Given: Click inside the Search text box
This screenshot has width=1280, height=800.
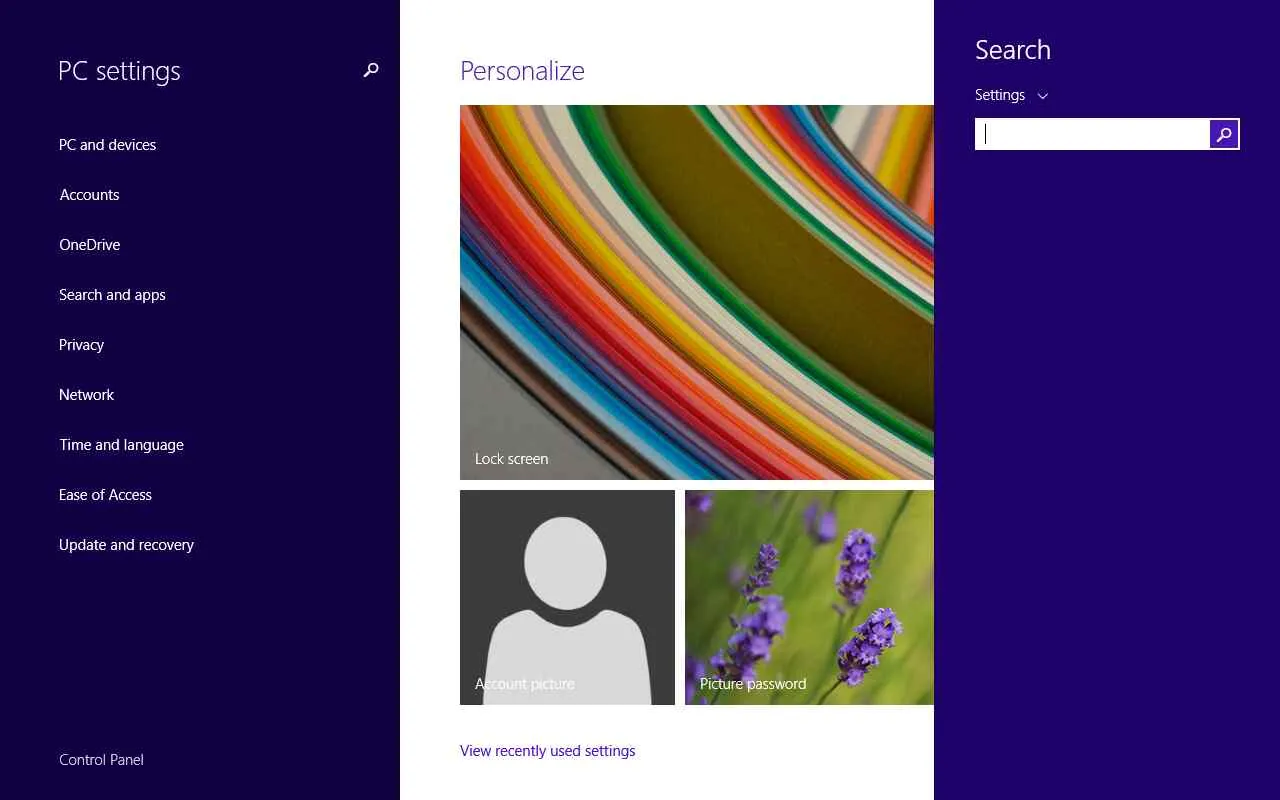Looking at the screenshot, I should click(x=1092, y=134).
